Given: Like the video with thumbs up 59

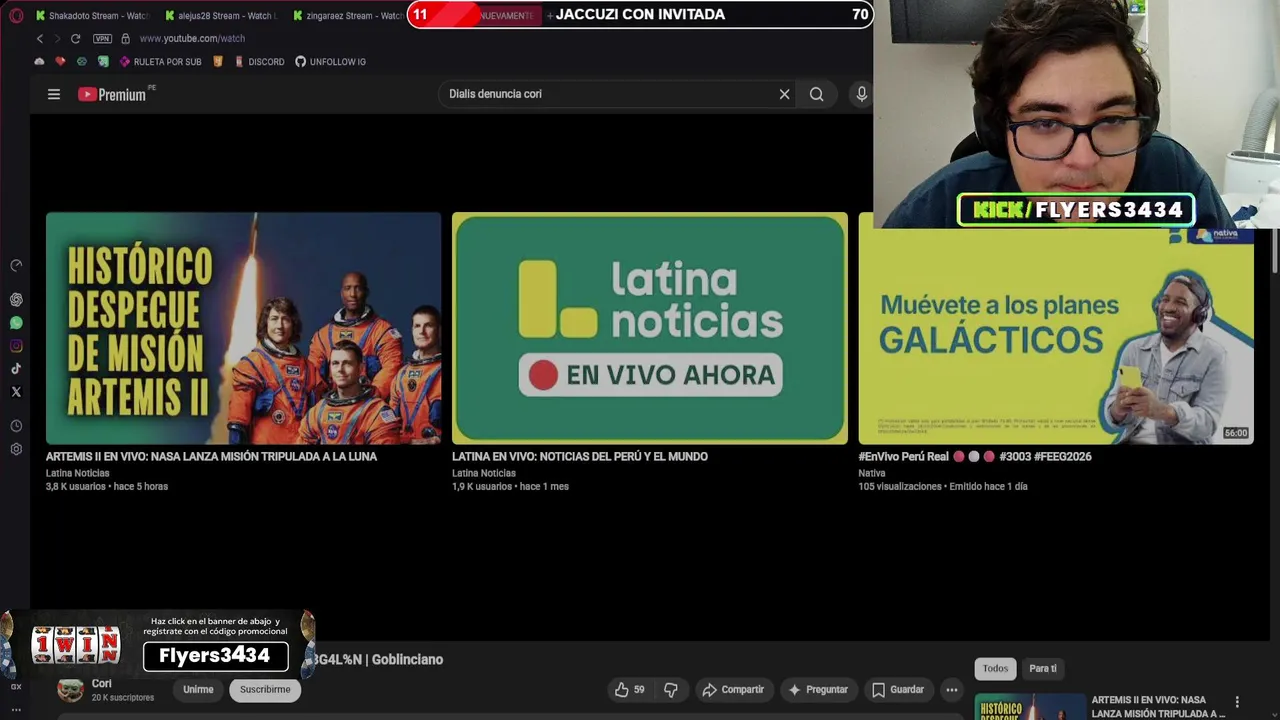Looking at the screenshot, I should (629, 689).
